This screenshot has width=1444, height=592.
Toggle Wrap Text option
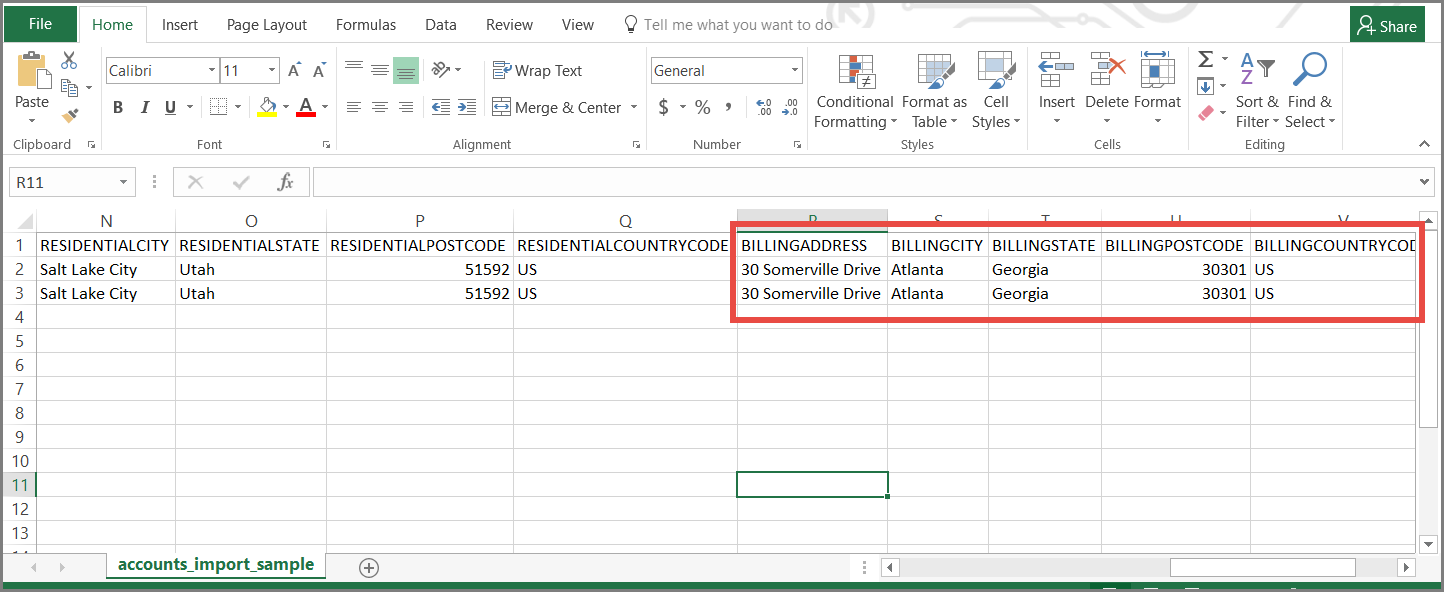pos(537,71)
